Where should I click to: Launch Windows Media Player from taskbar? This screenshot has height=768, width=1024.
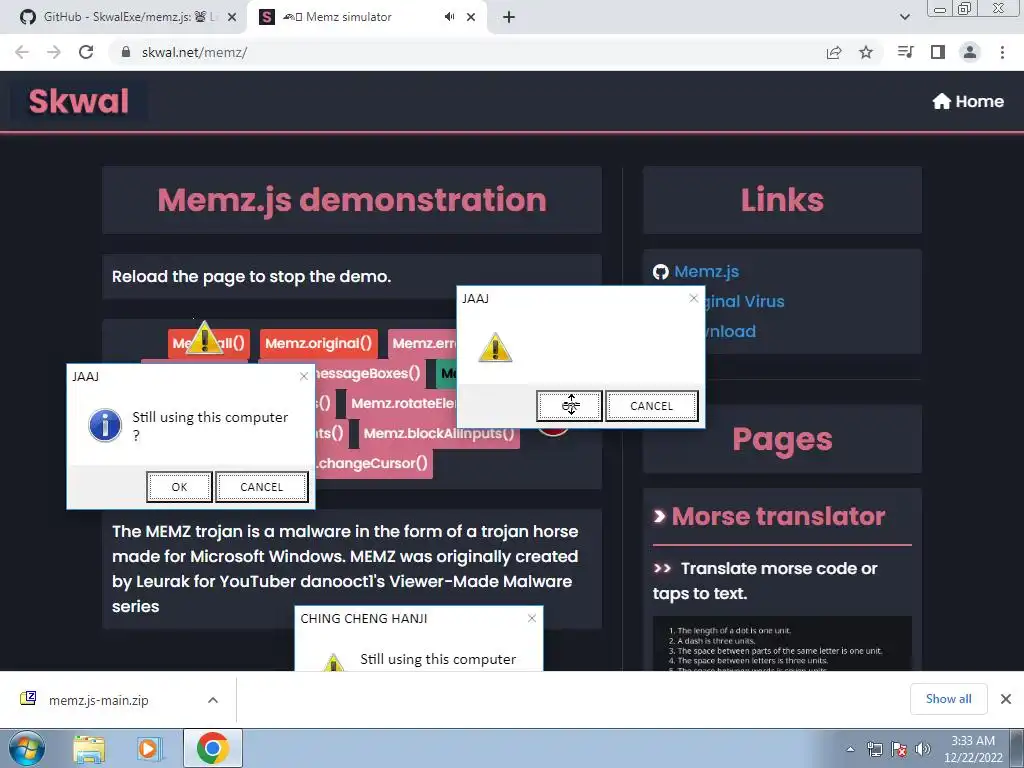pyautogui.click(x=150, y=749)
